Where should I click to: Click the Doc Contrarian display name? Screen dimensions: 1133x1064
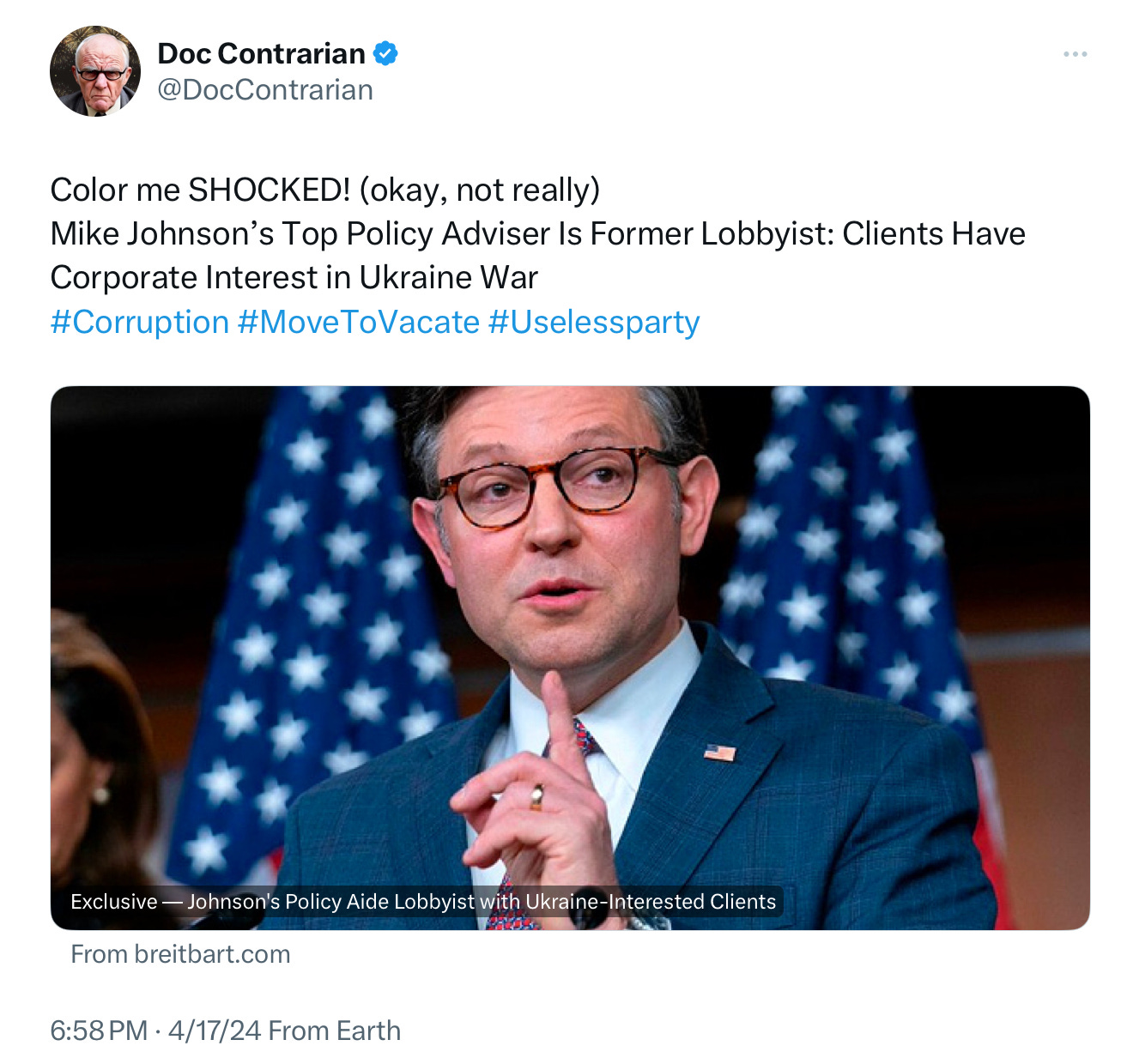261,53
